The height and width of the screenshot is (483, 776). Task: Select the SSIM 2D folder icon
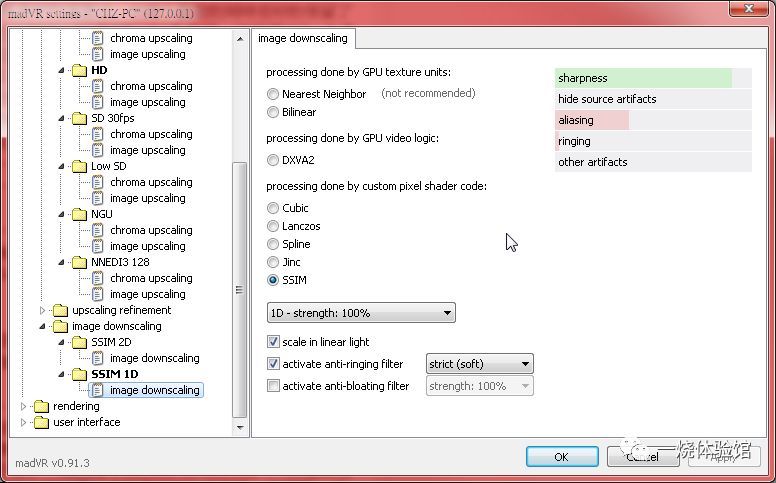[80, 342]
